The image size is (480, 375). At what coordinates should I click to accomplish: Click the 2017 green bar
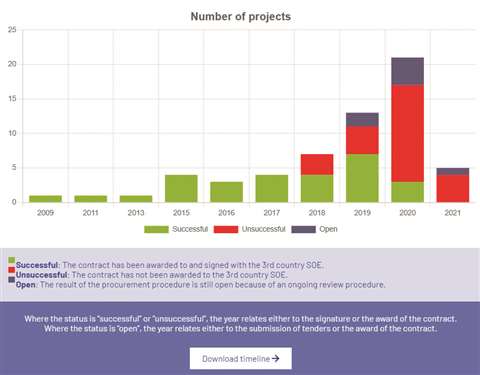[272, 188]
